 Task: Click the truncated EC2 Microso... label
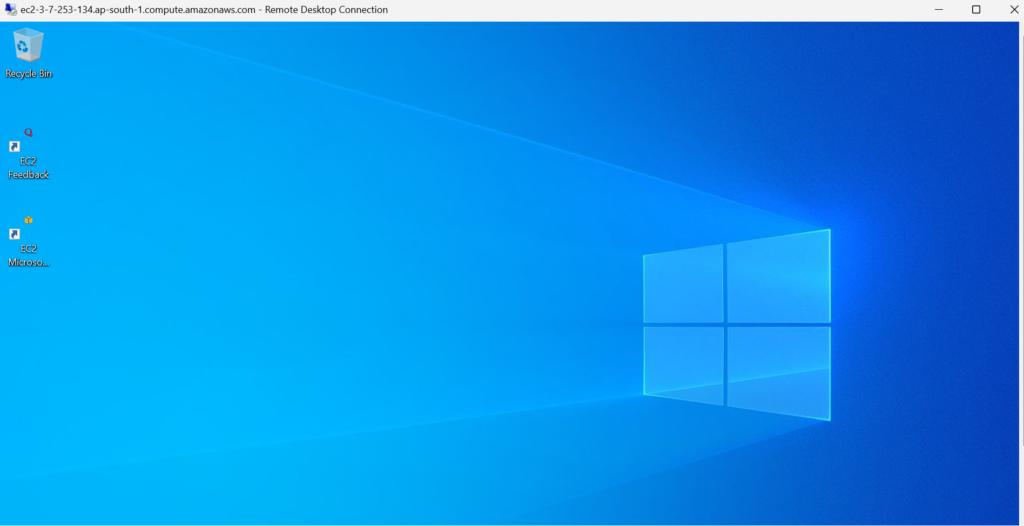click(x=28, y=256)
